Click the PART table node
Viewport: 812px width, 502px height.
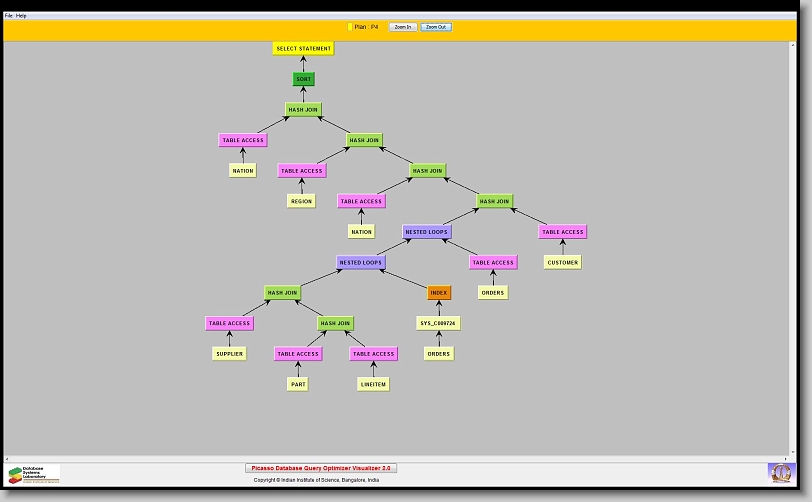point(298,384)
